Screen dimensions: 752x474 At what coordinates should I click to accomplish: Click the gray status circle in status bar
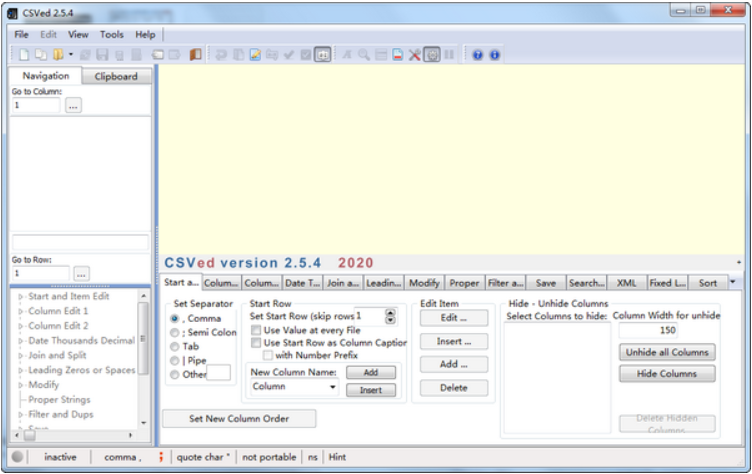point(18,457)
